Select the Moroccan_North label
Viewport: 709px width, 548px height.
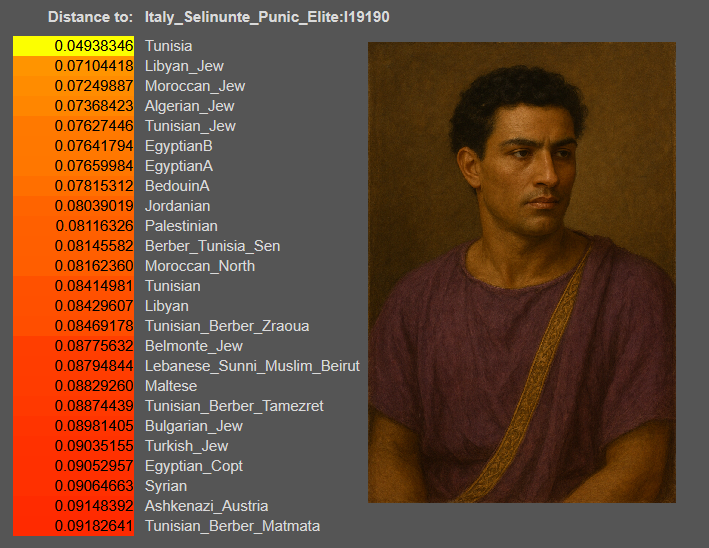click(200, 266)
